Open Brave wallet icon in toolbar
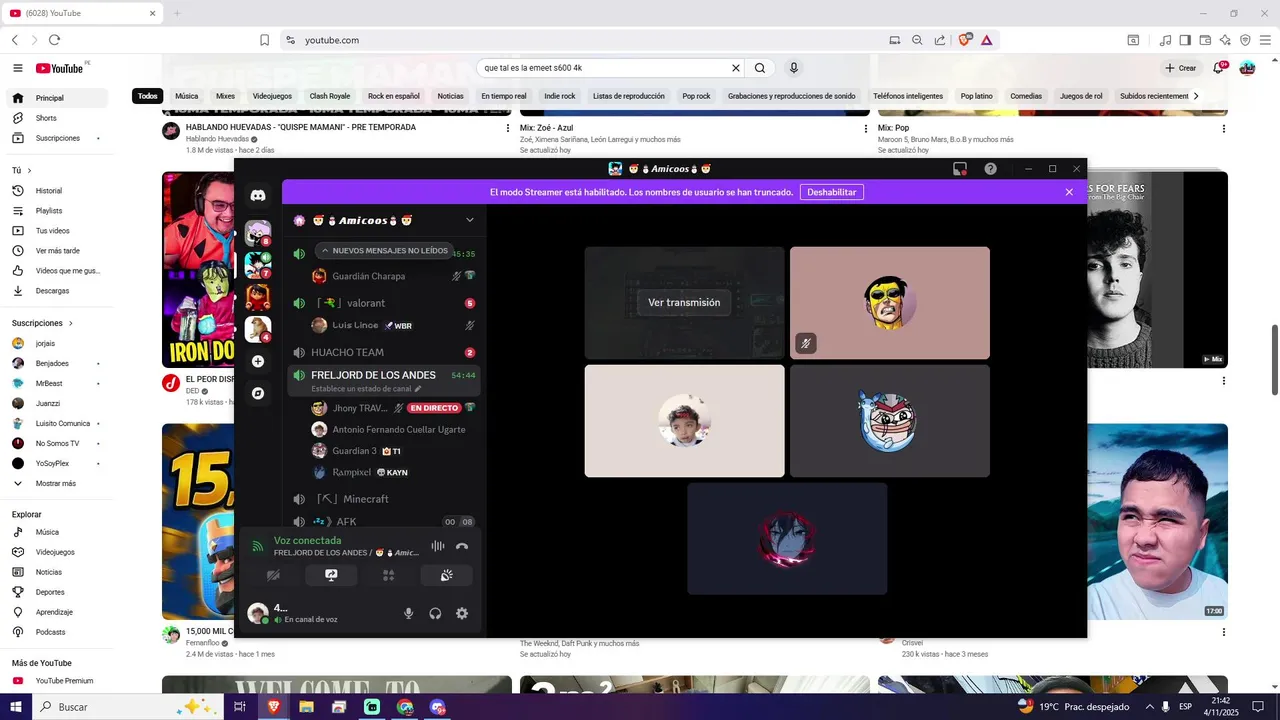The height and width of the screenshot is (720, 1280). coord(1205,40)
